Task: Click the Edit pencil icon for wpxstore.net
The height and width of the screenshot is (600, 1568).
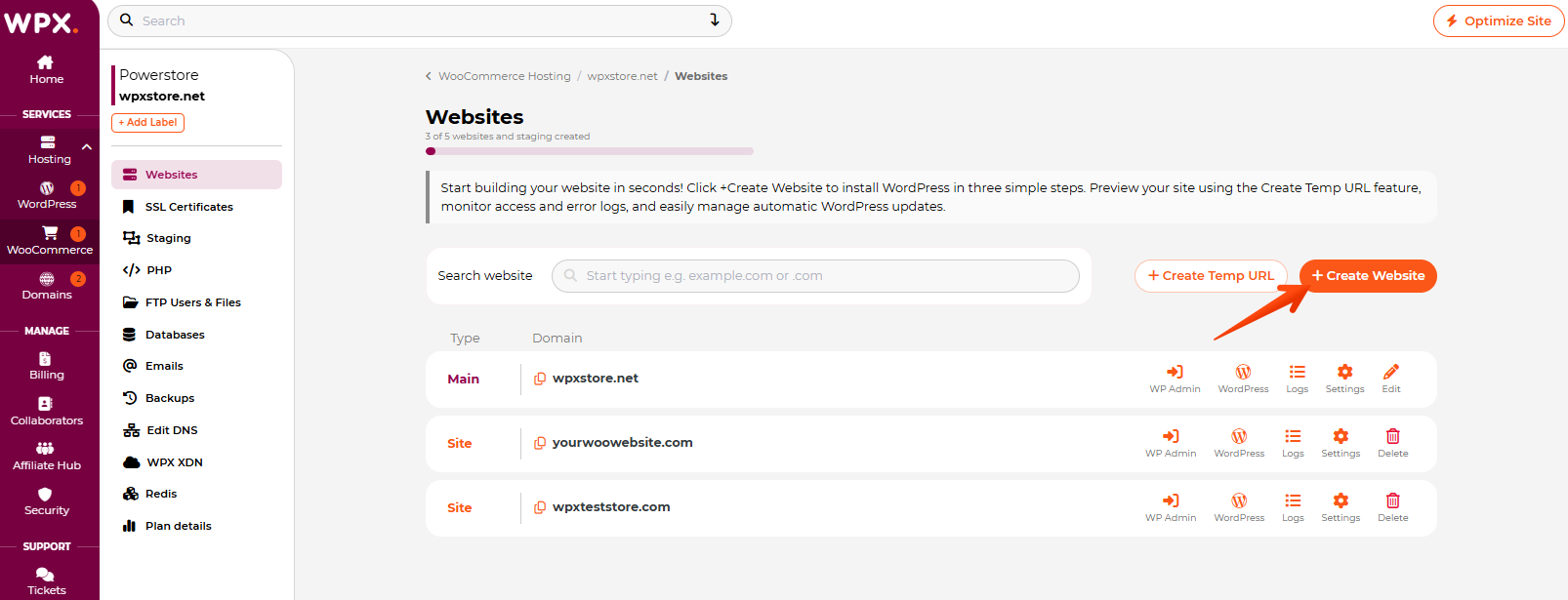Action: [1391, 378]
